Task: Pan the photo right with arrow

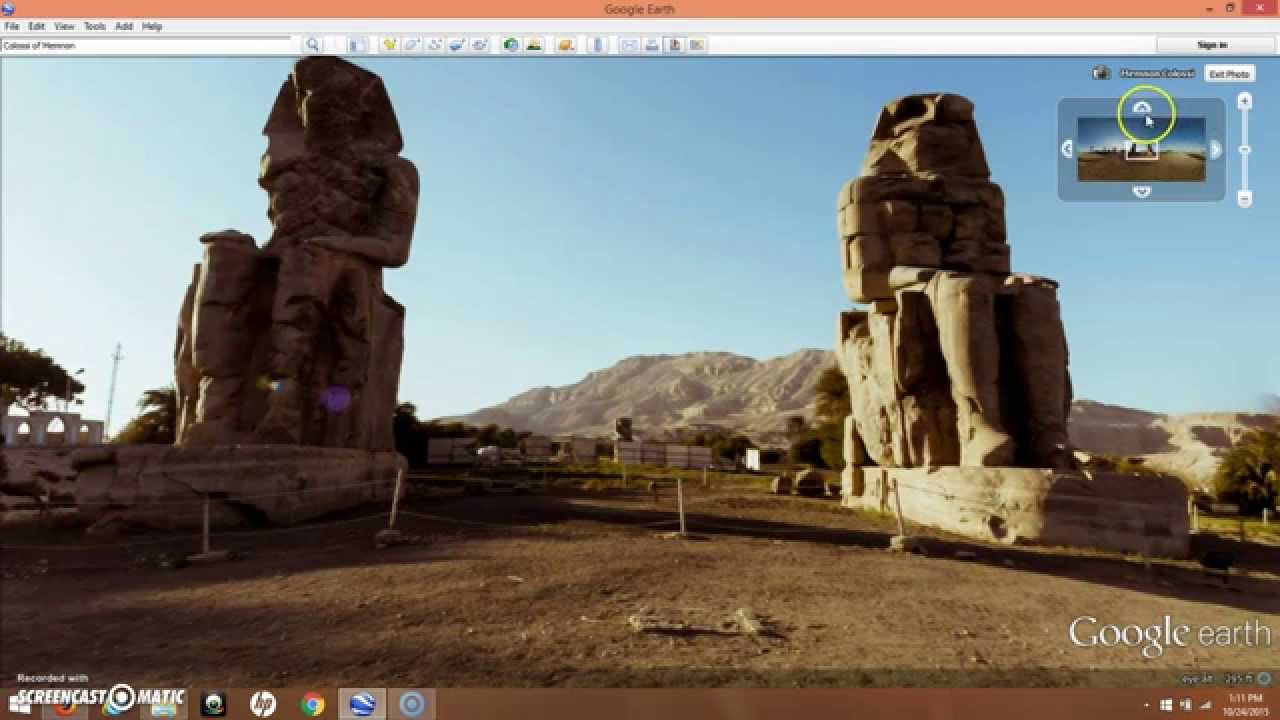Action: (1216, 149)
